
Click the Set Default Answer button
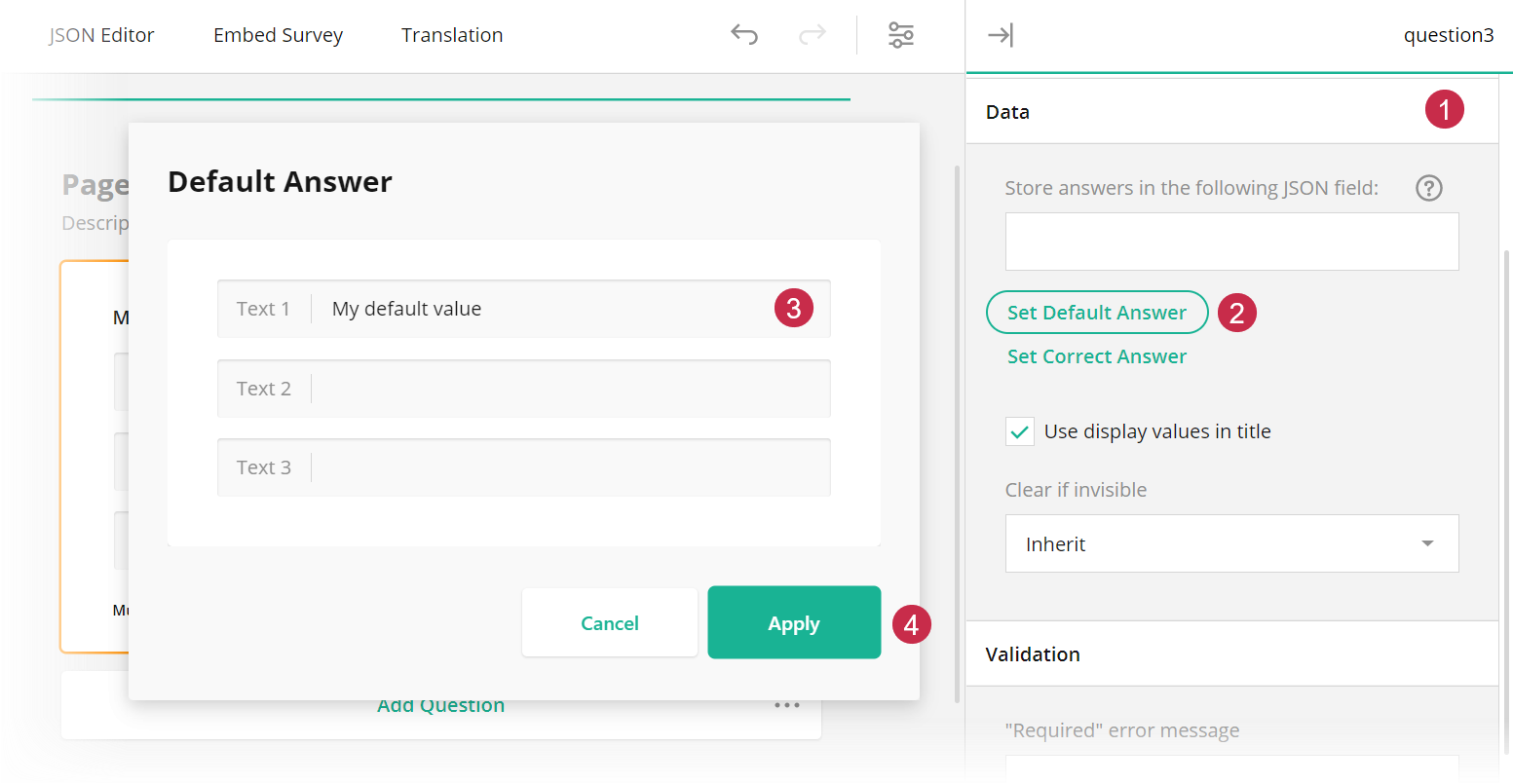tap(1097, 313)
